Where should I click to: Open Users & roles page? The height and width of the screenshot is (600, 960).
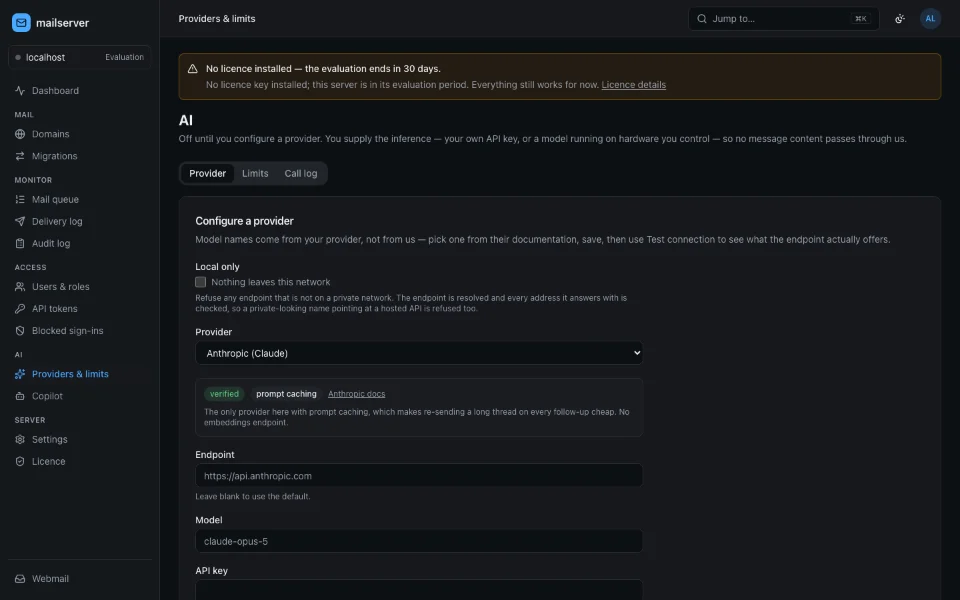80,287
